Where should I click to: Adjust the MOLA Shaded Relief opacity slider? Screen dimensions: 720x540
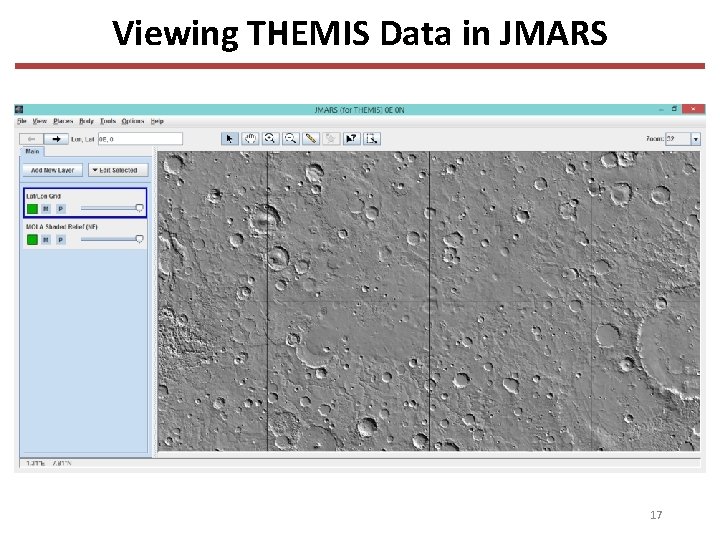(112, 239)
